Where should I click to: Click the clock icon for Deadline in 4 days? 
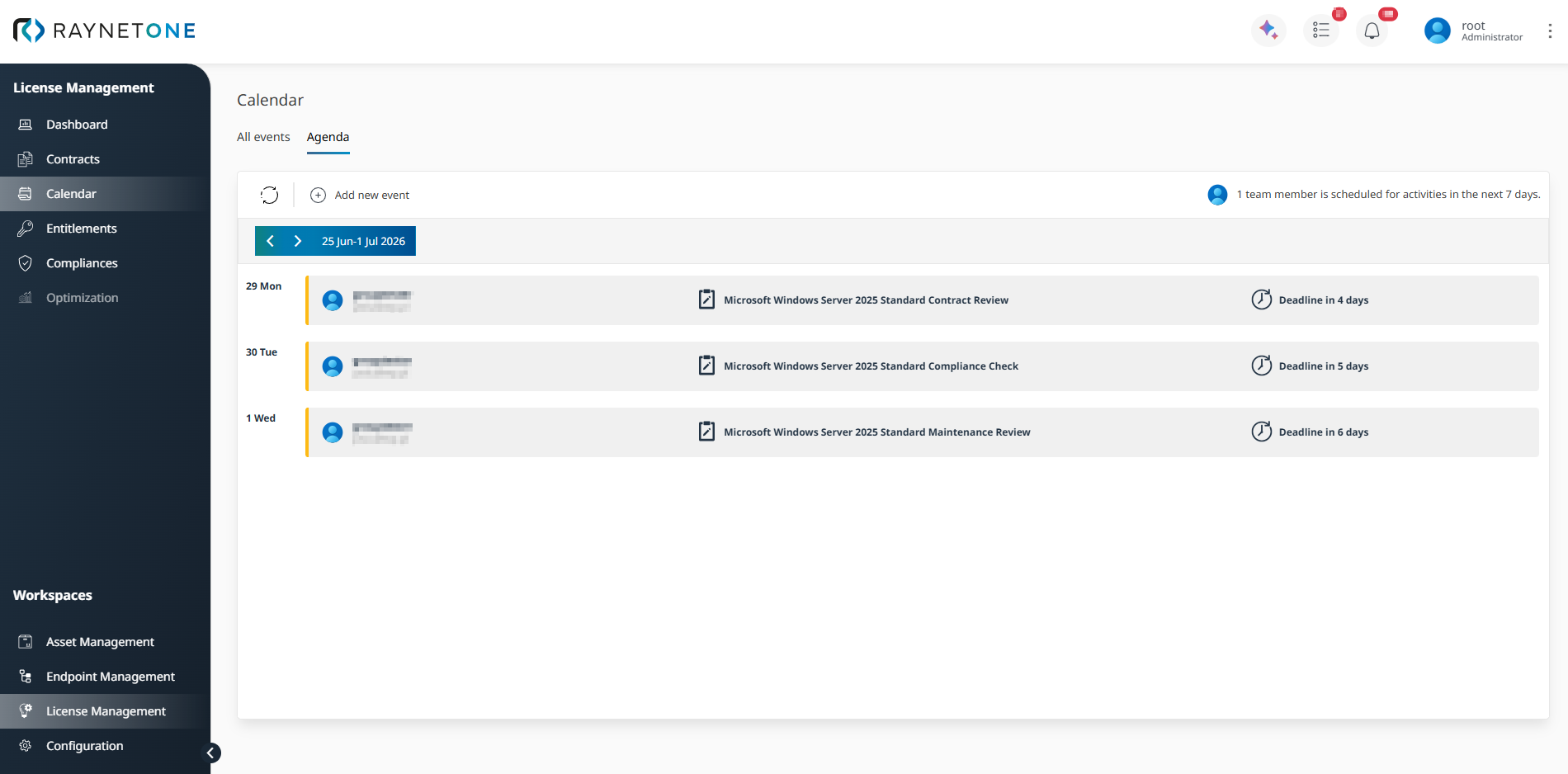[1262, 300]
